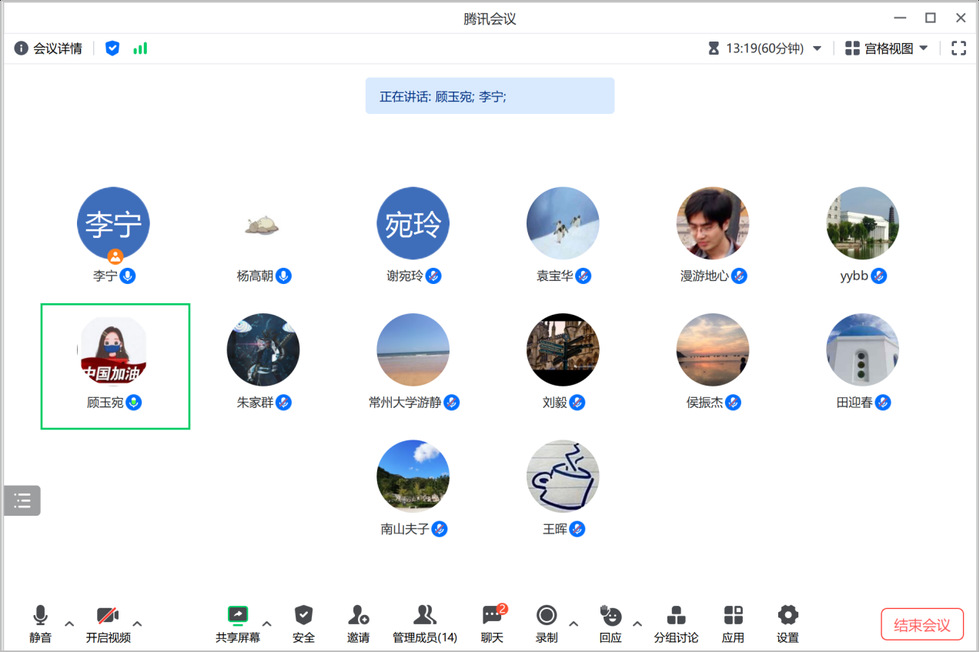Click participant name 常州大学游静
979x652 pixels.
point(405,402)
